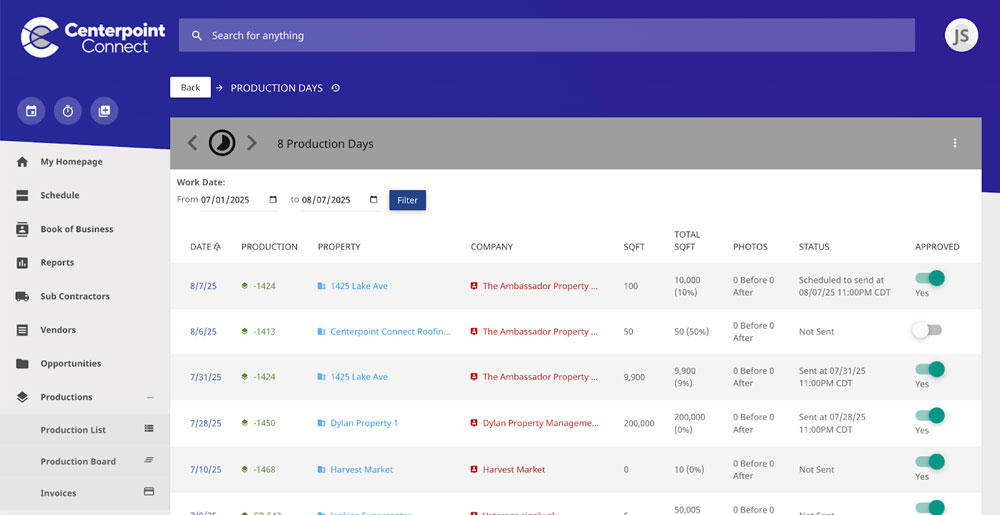Toggle Approved for the 7/10/25 row

(929, 461)
